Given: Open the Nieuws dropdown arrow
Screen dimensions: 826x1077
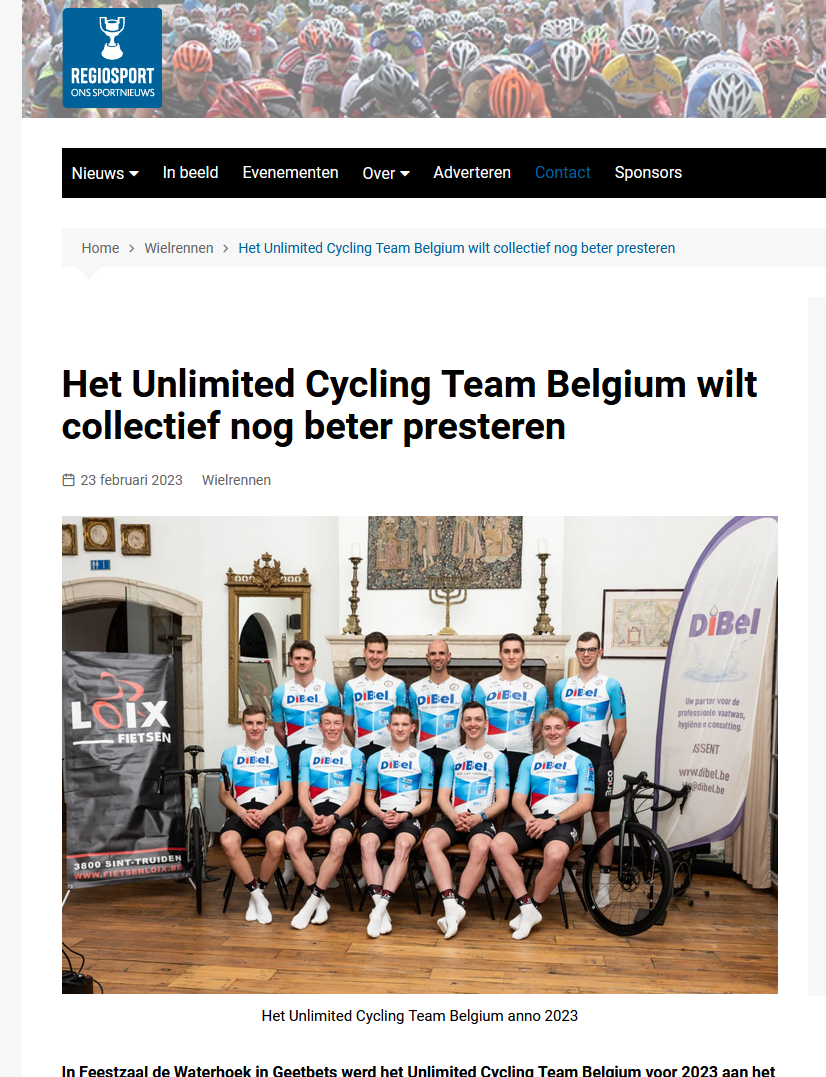Looking at the screenshot, I should [134, 174].
